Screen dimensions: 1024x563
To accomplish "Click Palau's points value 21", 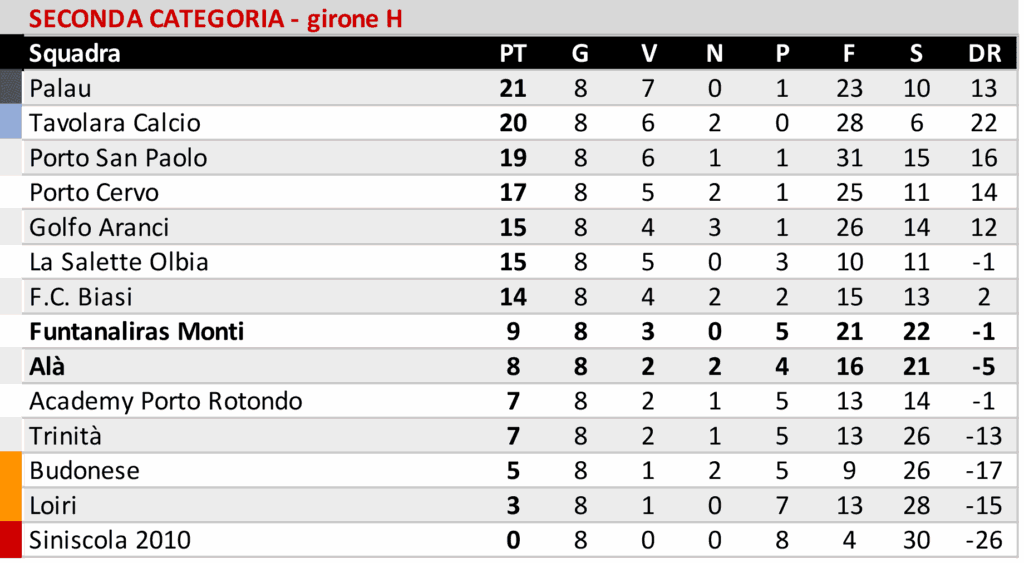I will [x=513, y=88].
